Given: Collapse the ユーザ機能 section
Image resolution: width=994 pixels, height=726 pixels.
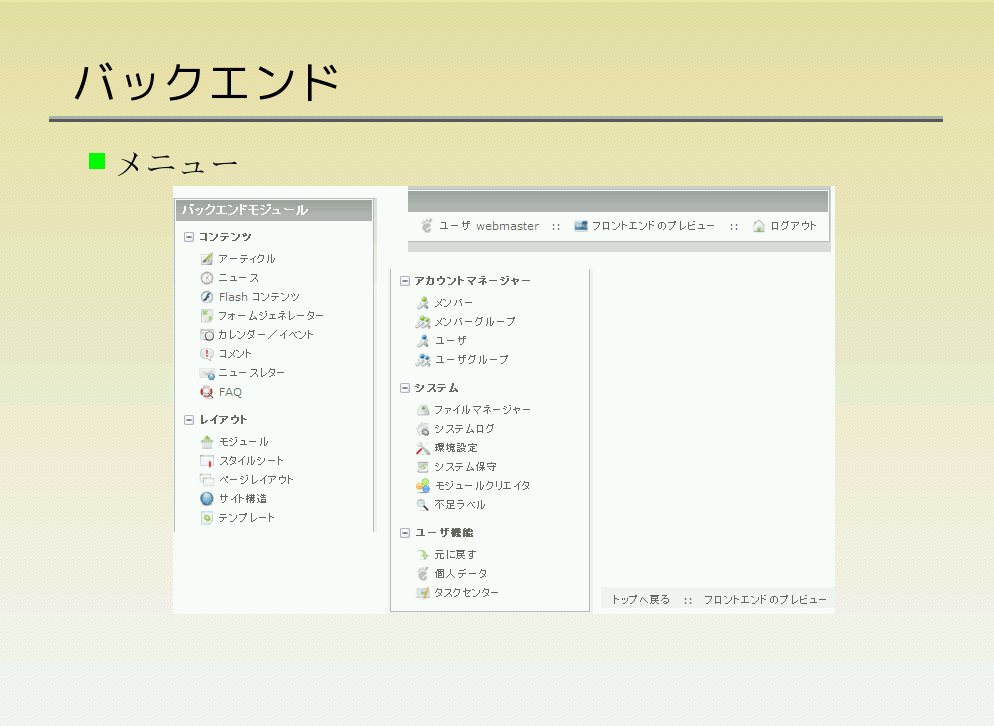Looking at the screenshot, I should click(x=405, y=533).
